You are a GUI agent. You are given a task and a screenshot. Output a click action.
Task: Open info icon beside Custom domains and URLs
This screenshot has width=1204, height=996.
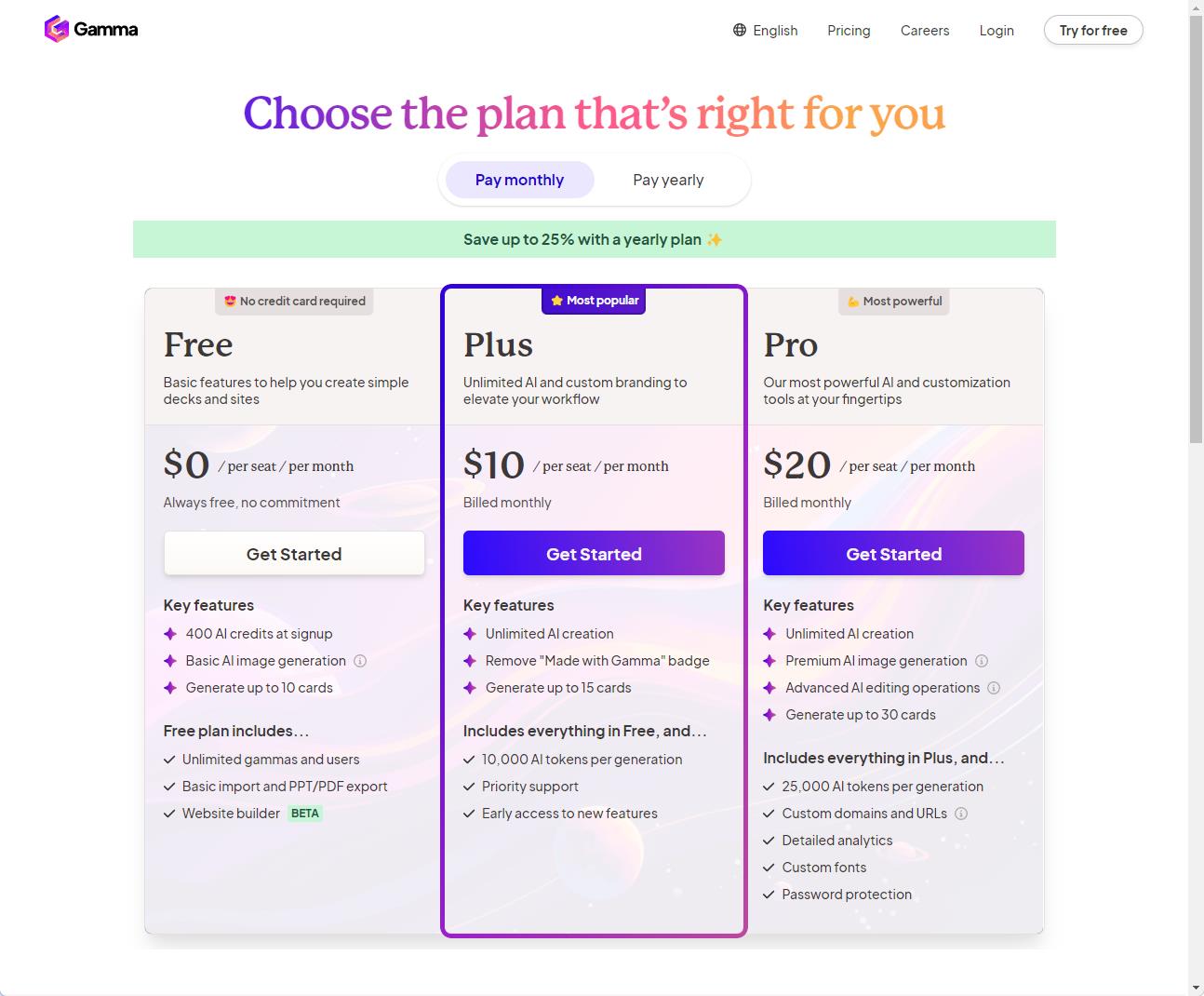tap(961, 814)
